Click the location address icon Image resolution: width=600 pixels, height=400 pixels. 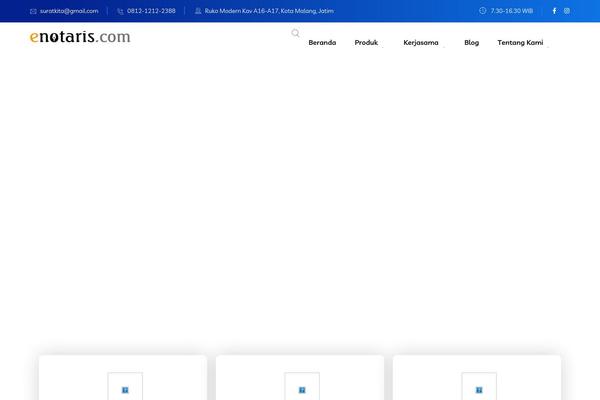point(198,11)
